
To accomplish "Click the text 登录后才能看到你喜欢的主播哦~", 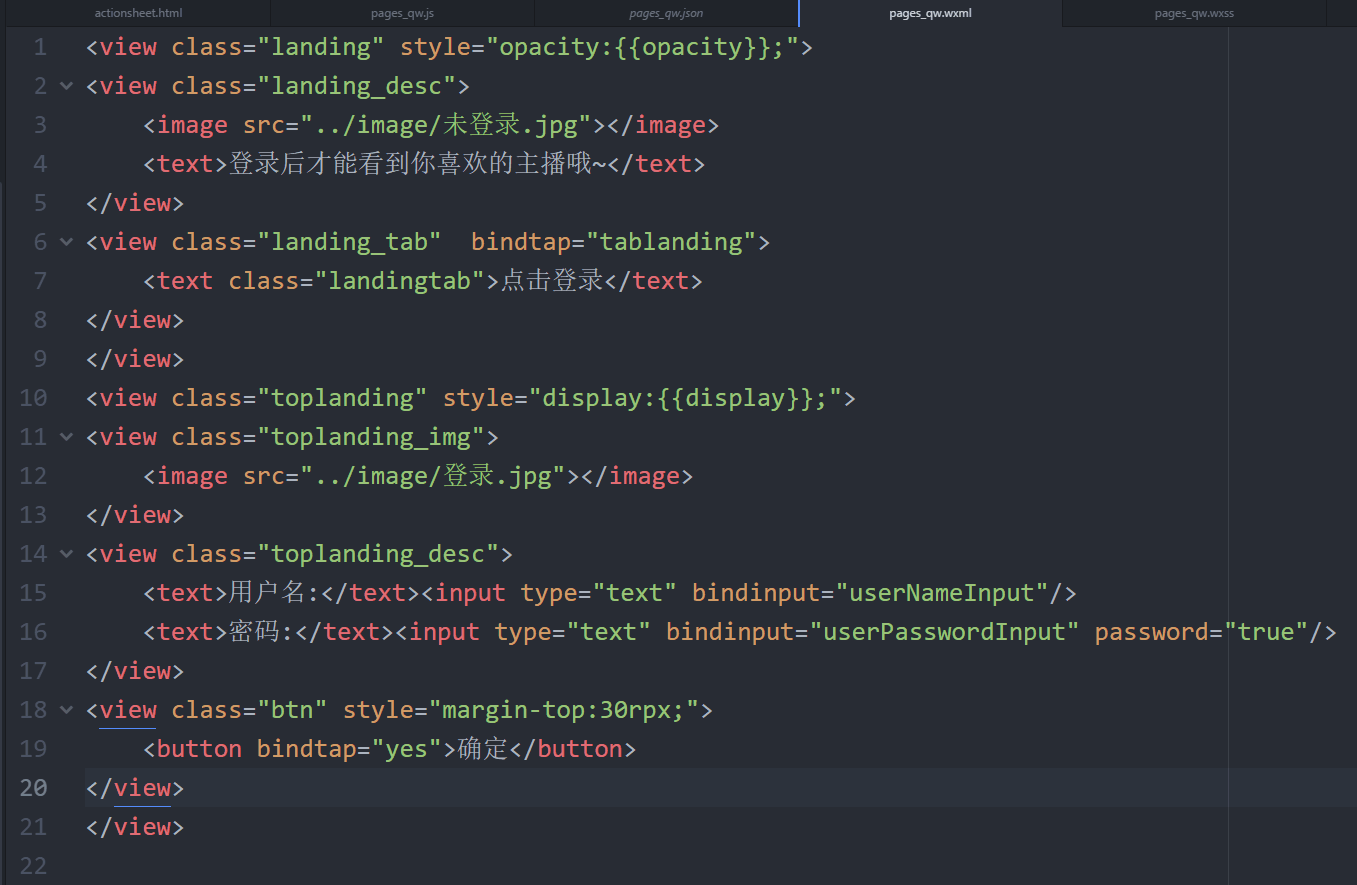I will point(418,164).
